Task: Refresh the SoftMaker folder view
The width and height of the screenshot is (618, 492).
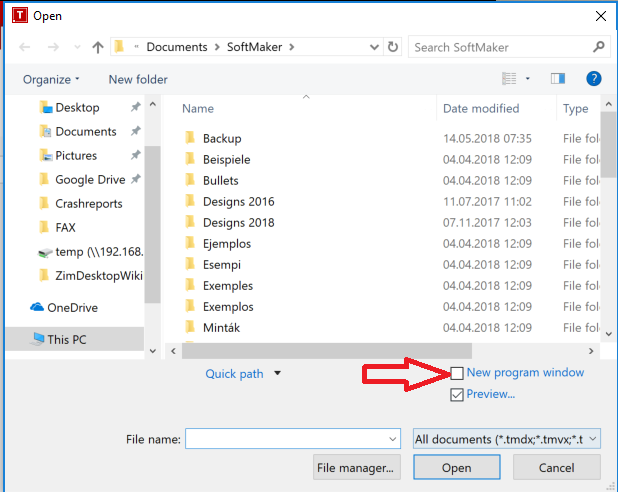Action: pyautogui.click(x=393, y=47)
